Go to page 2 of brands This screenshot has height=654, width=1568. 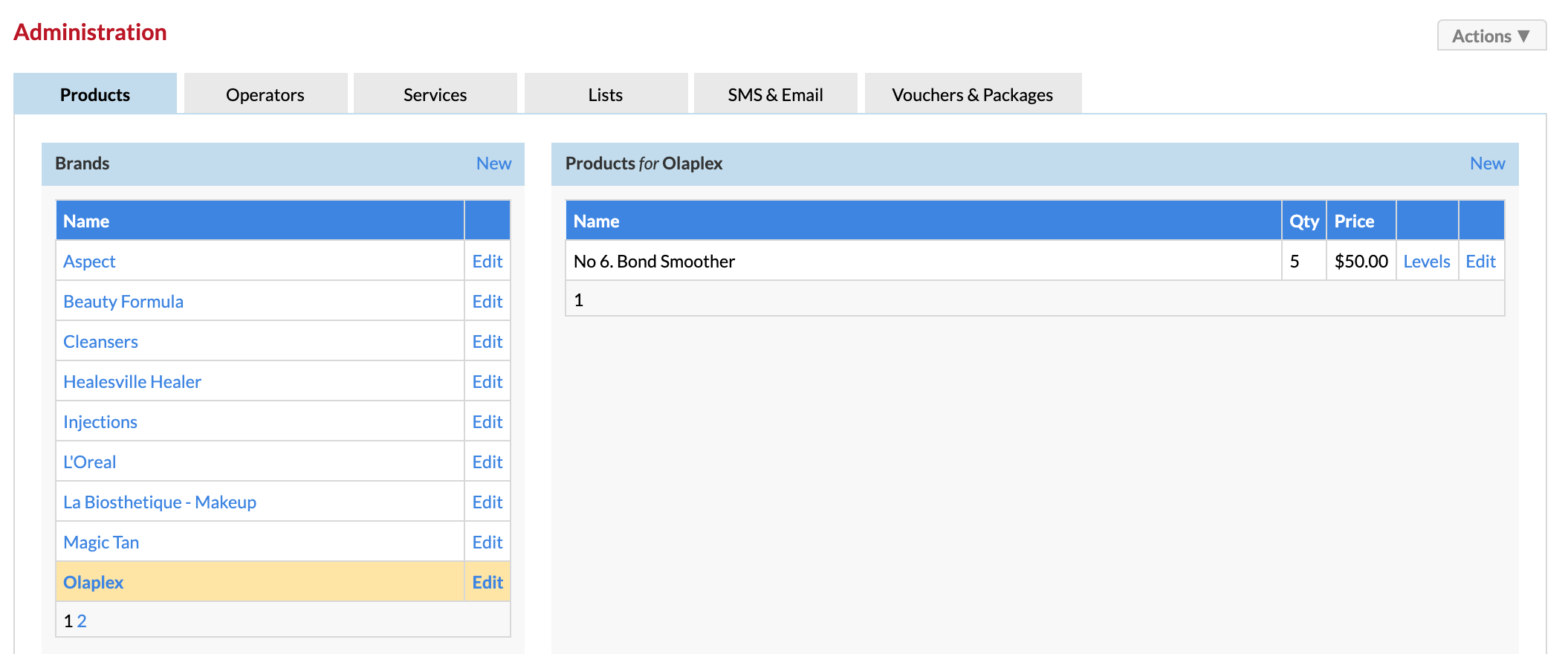tap(82, 621)
